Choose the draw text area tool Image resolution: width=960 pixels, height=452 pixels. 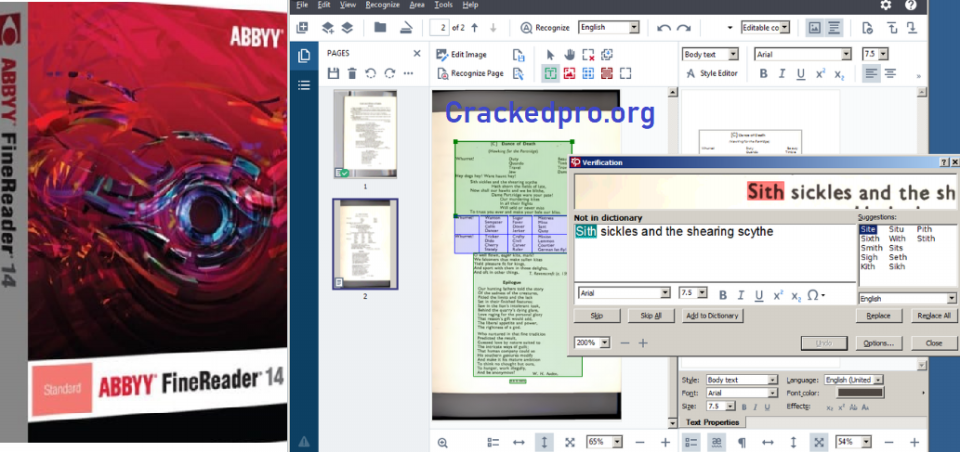[550, 73]
